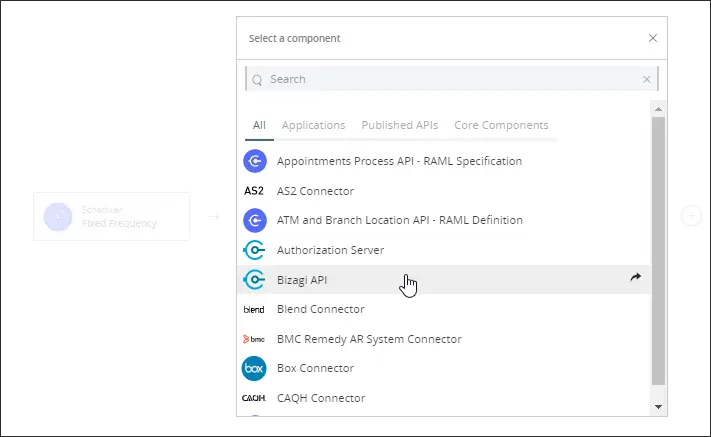Screen dimensions: 711x437
Task: Click the Scheduler Fixed Frequency card
Action: [x=112, y=216]
